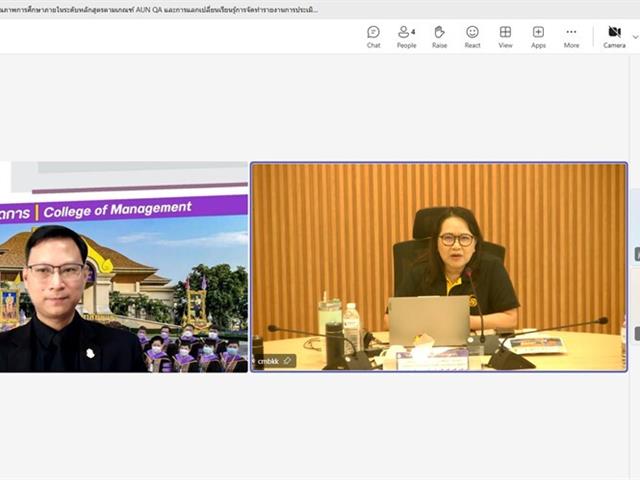Viewport: 640px width, 480px height.
Task: Open the React emoji menu
Action: [x=472, y=36]
